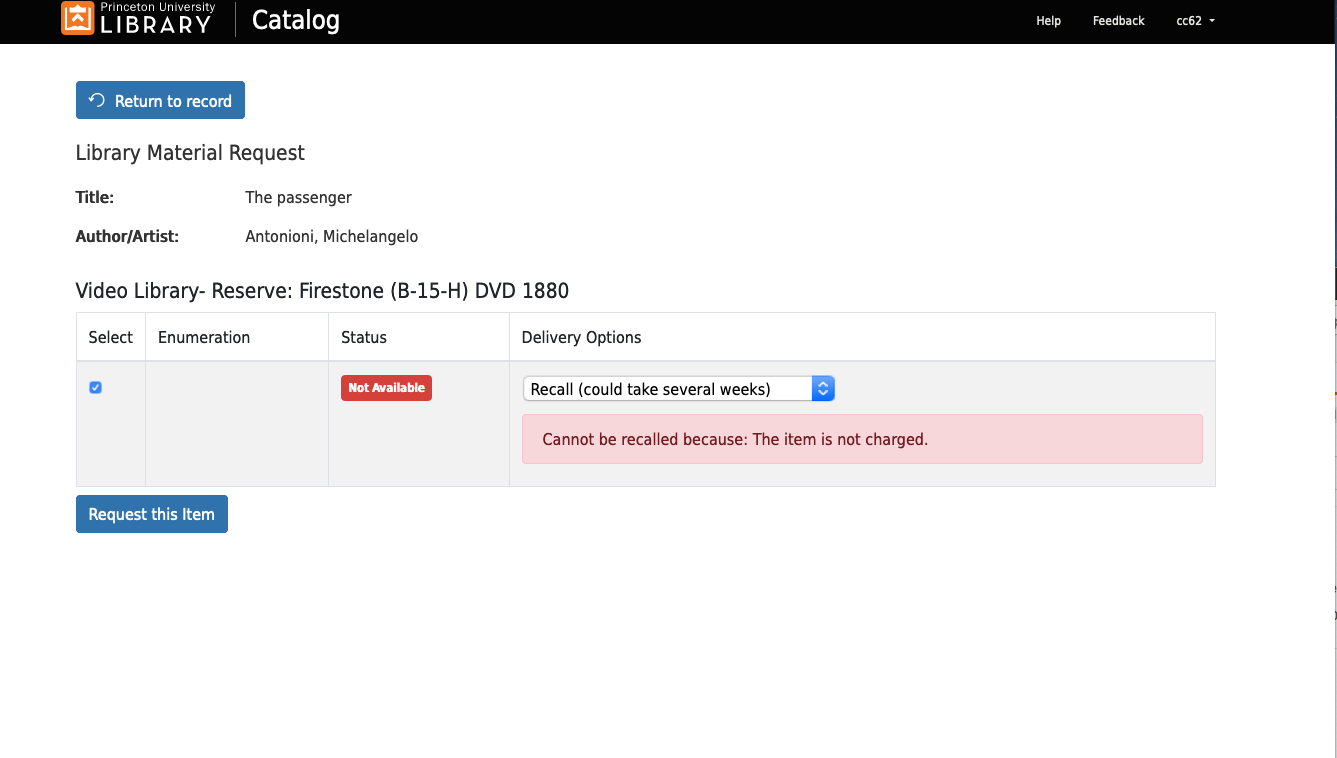Click the Catalog link in the header

(x=295, y=20)
